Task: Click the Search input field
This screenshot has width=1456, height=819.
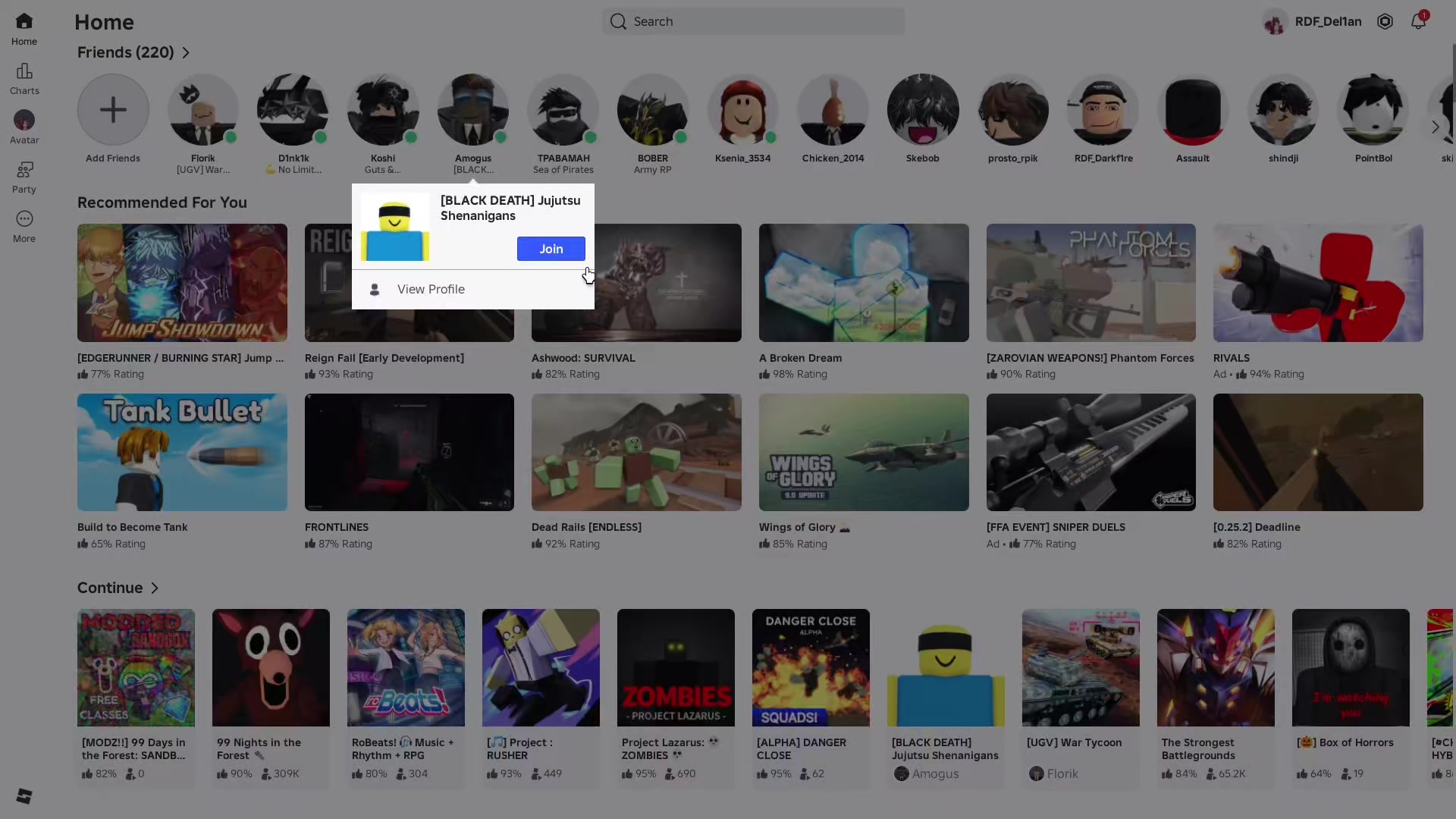Action: tap(754, 21)
